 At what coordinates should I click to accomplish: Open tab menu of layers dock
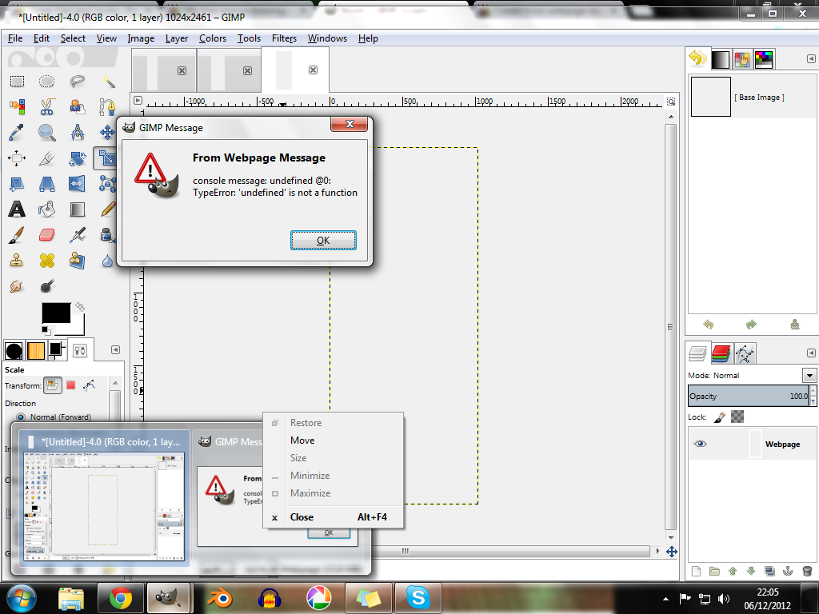point(811,353)
